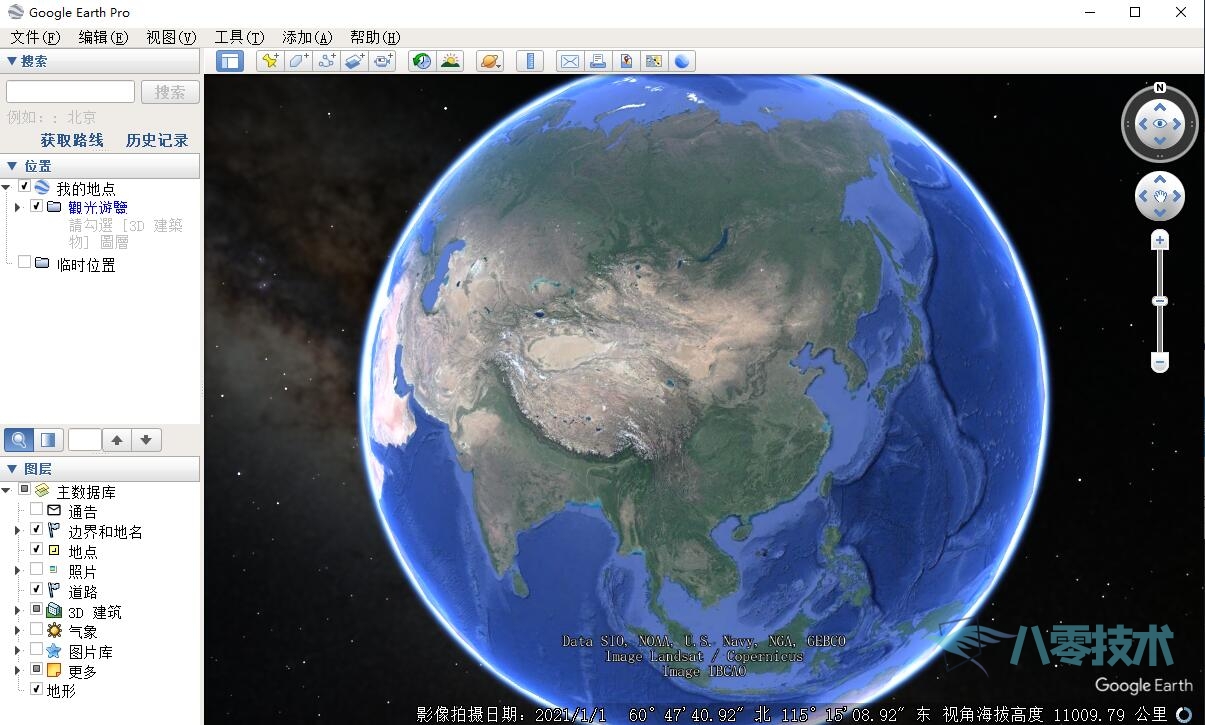The height and width of the screenshot is (725, 1205).
Task: Click the Record a Tour camera icon
Action: click(383, 61)
